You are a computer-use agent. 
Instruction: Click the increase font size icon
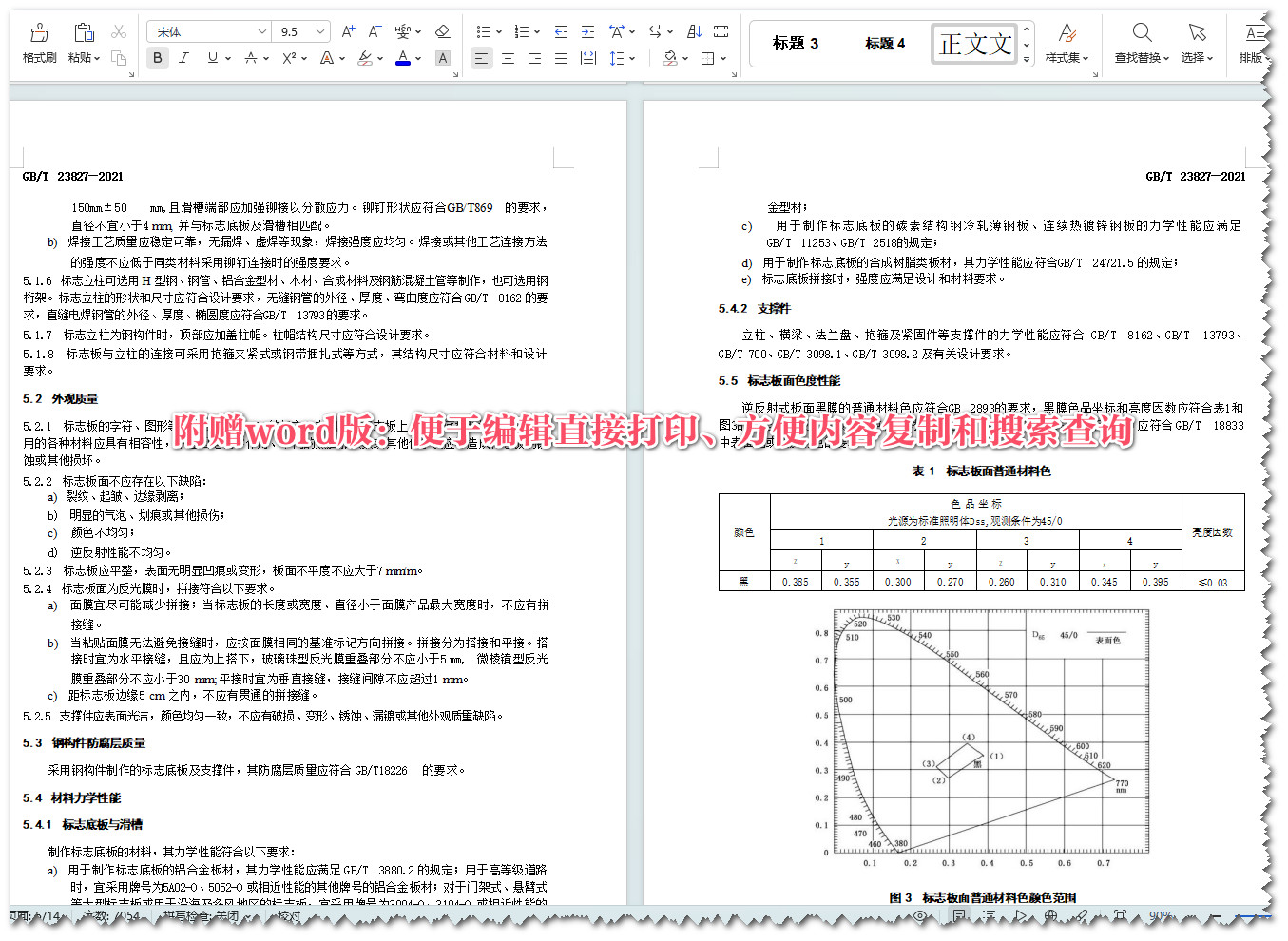pos(348,30)
